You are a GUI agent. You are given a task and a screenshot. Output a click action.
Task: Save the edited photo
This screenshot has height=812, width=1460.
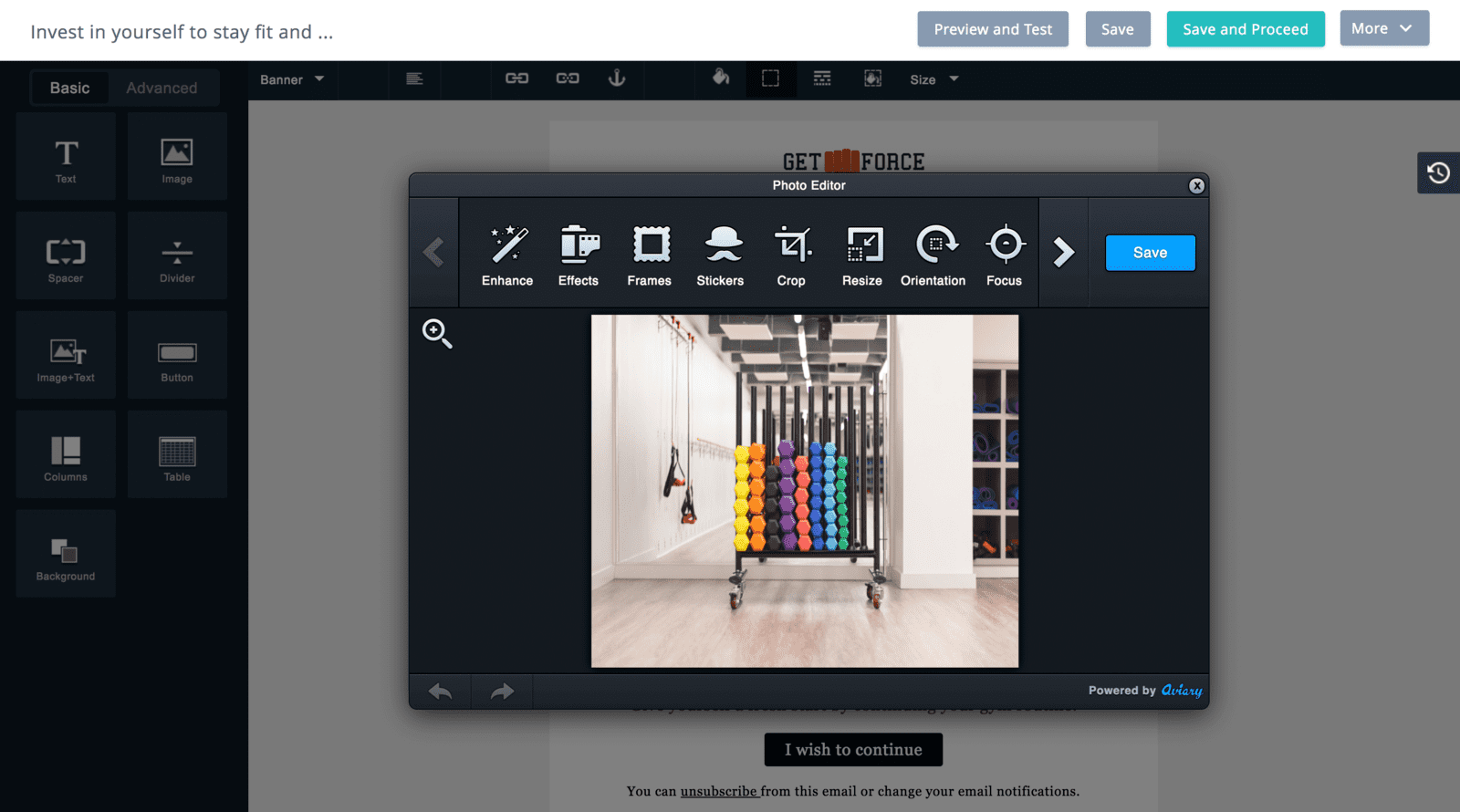coord(1150,253)
